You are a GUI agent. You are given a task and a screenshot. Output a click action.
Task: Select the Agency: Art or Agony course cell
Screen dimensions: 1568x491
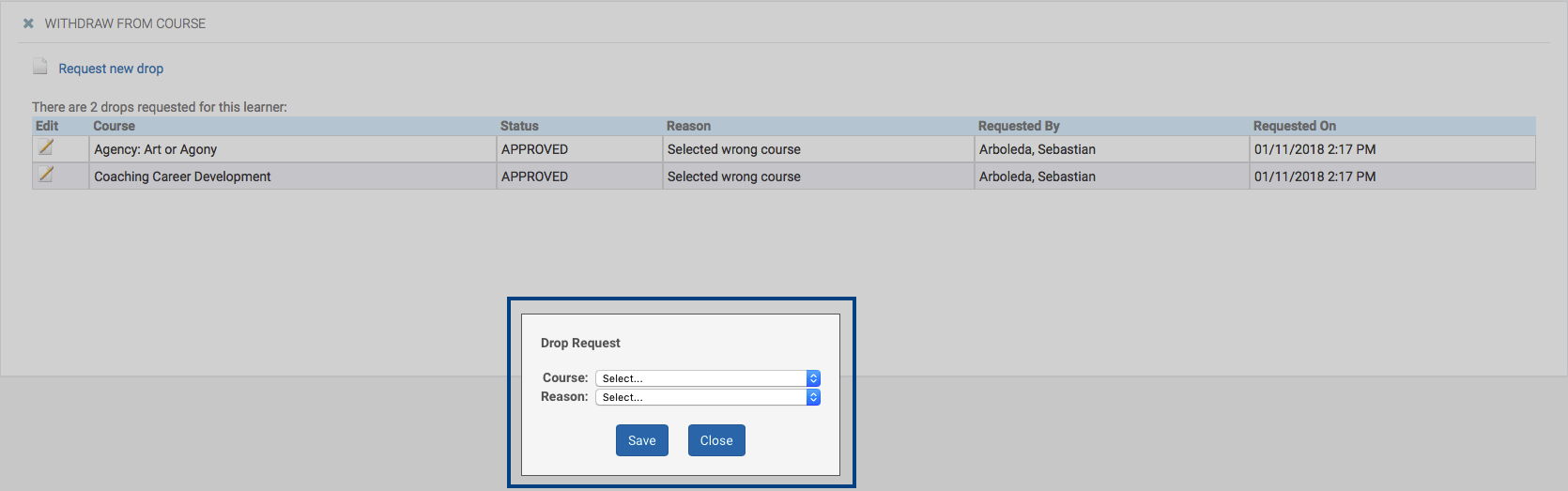156,149
